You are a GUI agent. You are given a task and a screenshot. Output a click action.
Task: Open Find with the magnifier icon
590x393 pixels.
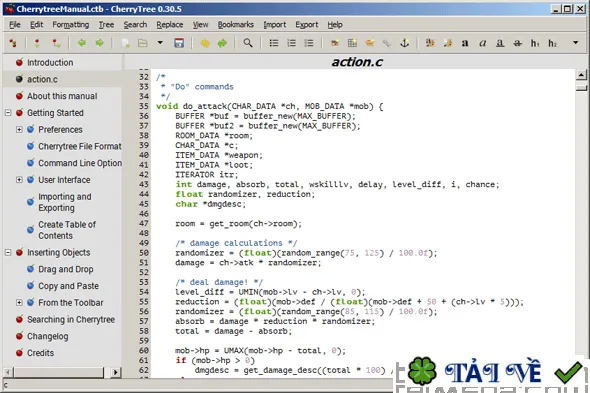(x=248, y=43)
